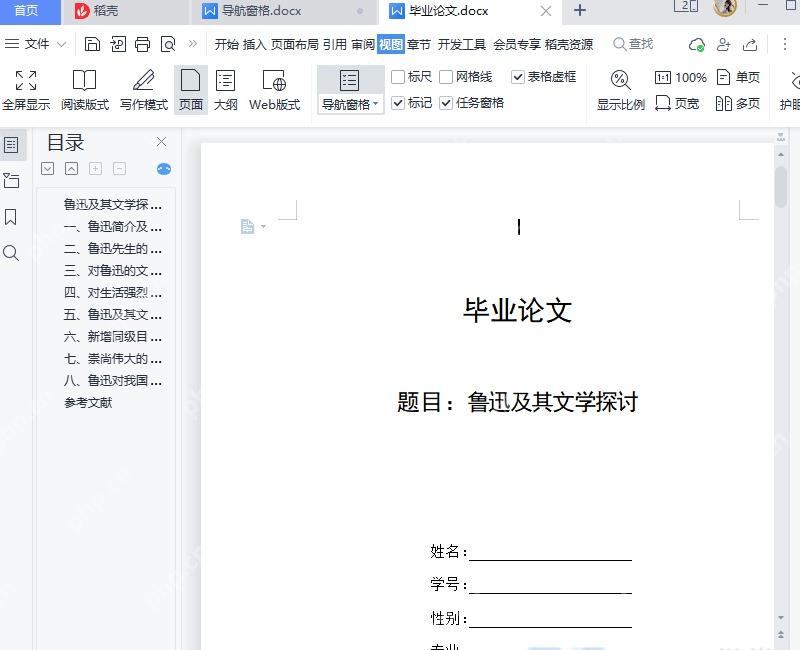Open the Zoom ratio dialog
The image size is (800, 650).
coord(621,90)
